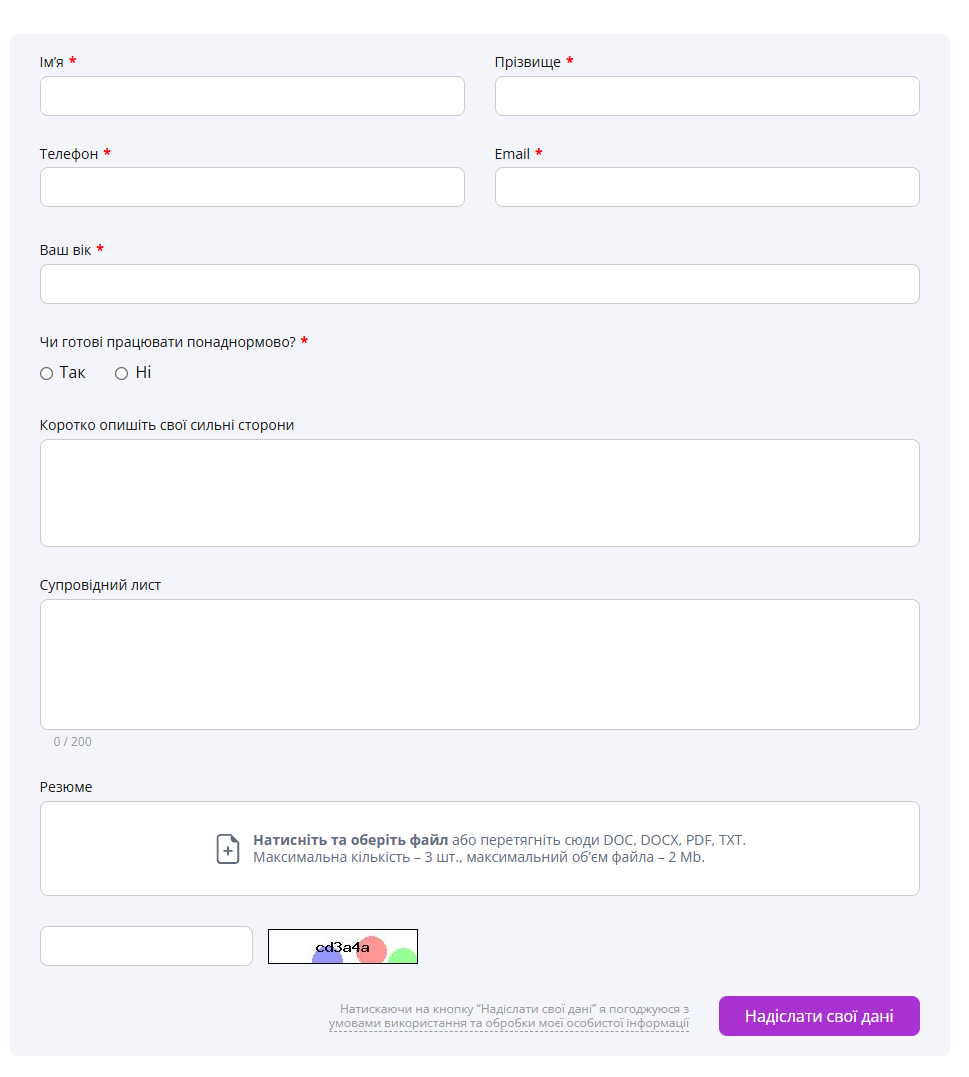Click into the Телефон field

point(252,187)
